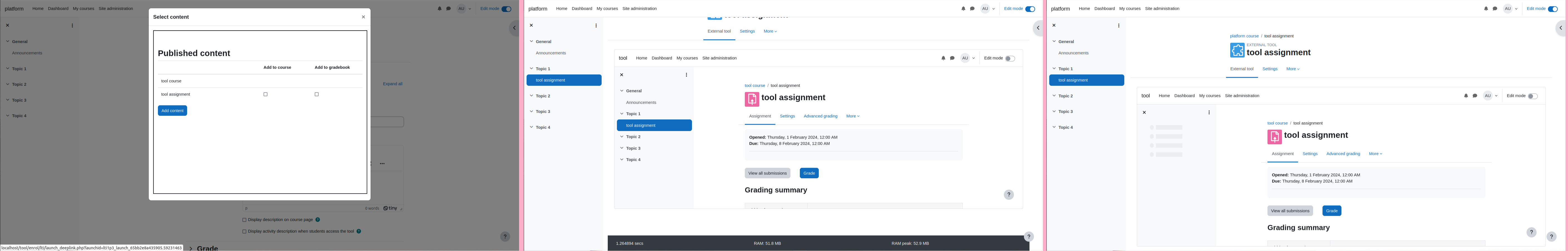1568x251 pixels.
Task: Toggle embedded tool Edit mode switch in middle window
Action: [x=1010, y=58]
